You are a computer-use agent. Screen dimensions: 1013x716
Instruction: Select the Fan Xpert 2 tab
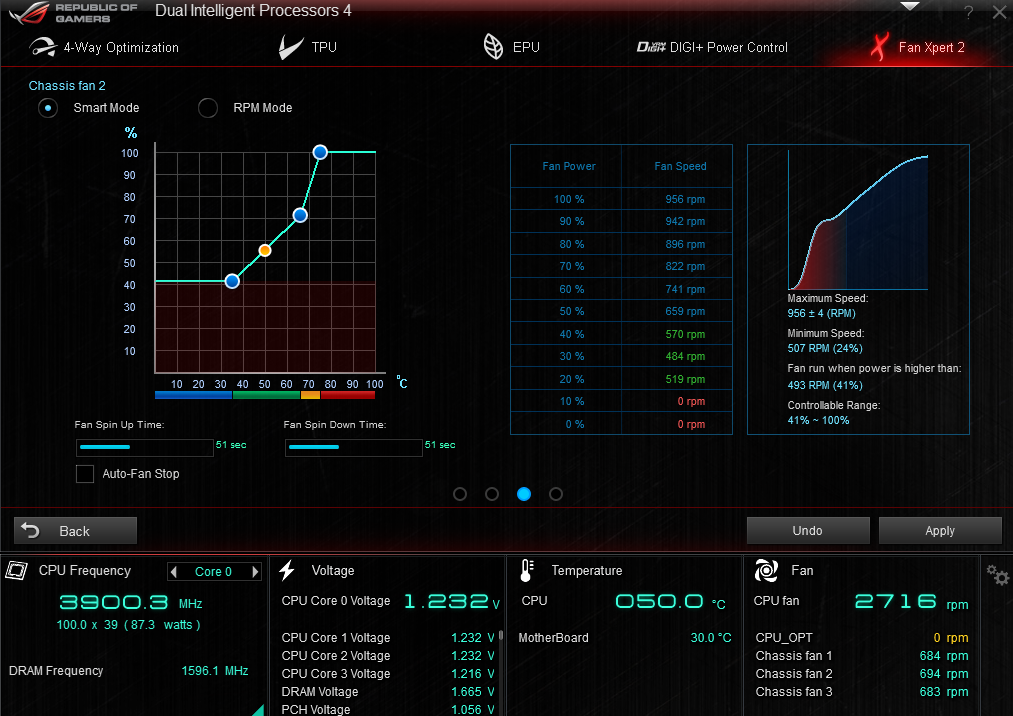(x=917, y=47)
